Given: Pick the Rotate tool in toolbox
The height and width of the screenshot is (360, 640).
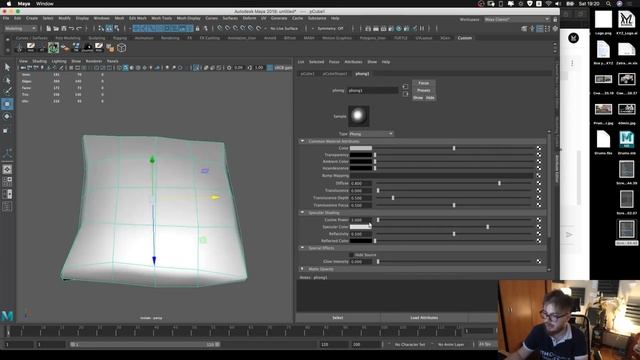Looking at the screenshot, I should coord(7,117).
